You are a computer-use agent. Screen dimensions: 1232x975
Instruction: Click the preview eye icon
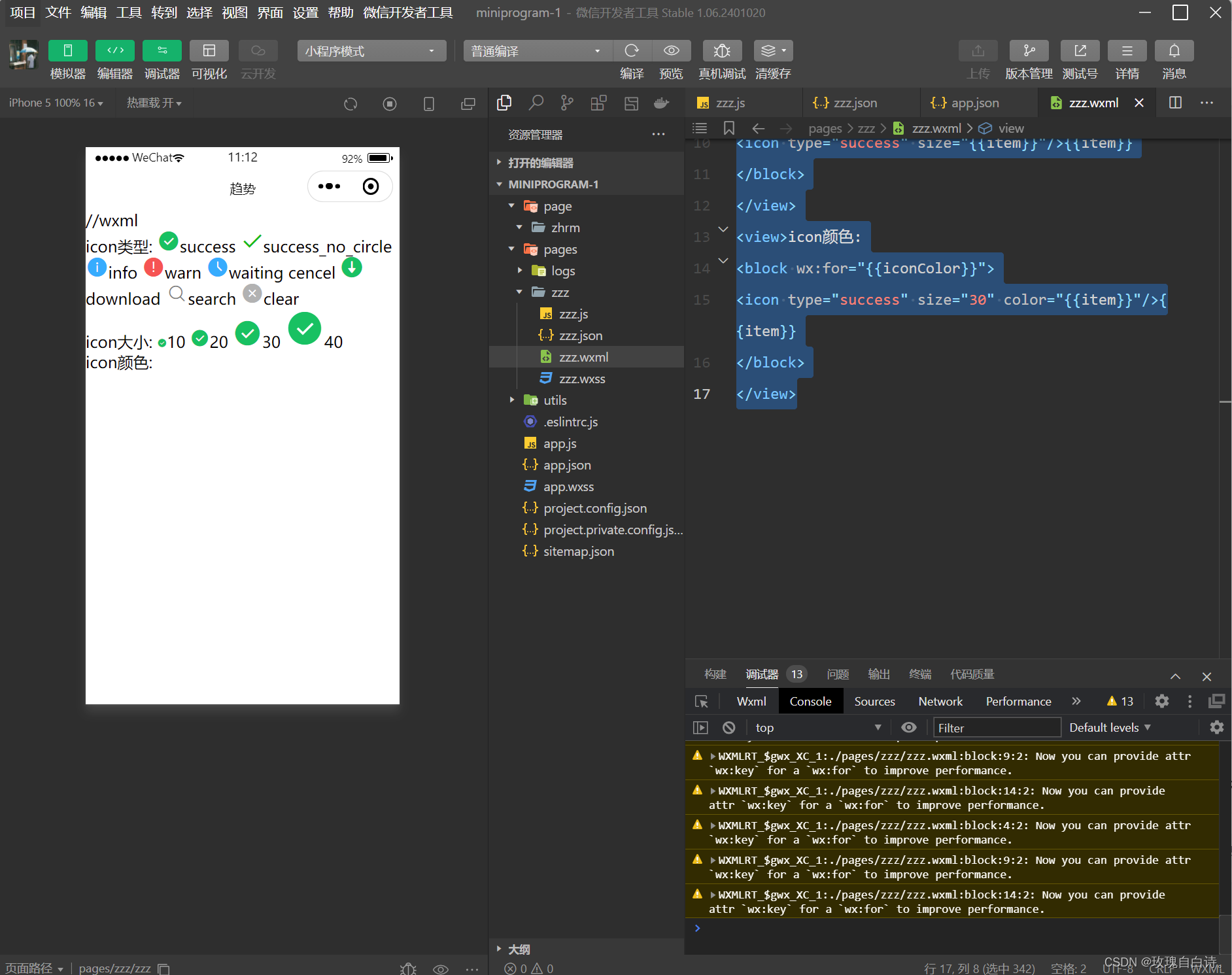click(x=671, y=51)
